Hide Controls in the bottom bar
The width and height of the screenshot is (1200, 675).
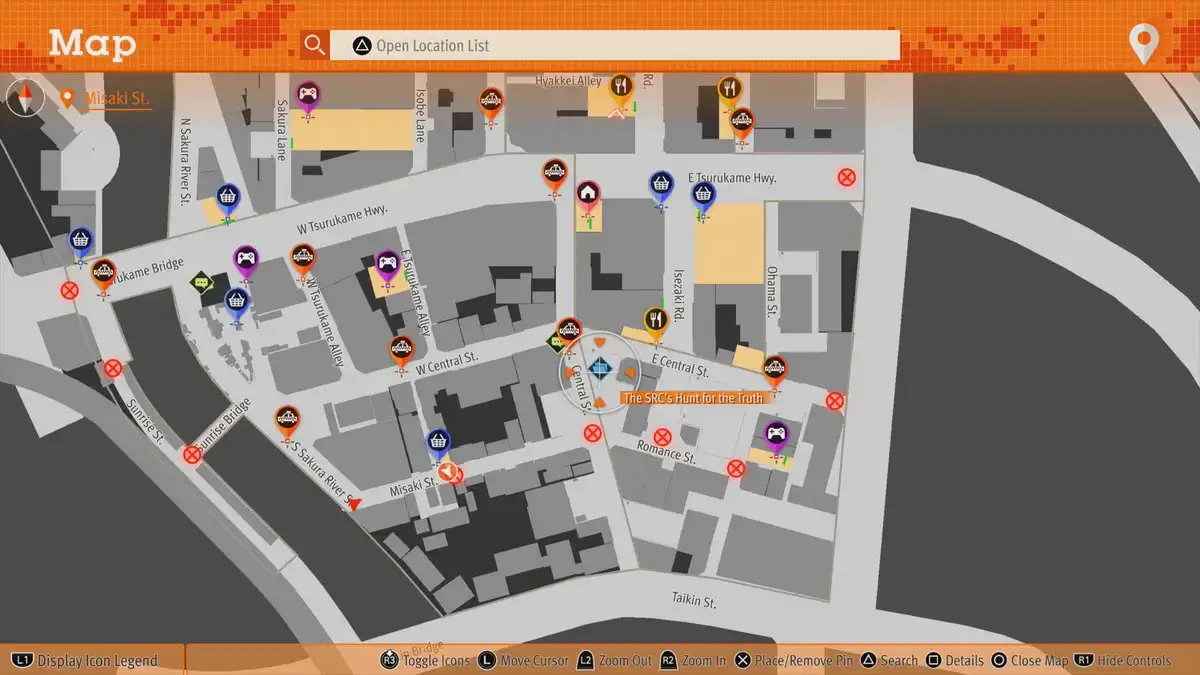(x=1123, y=661)
